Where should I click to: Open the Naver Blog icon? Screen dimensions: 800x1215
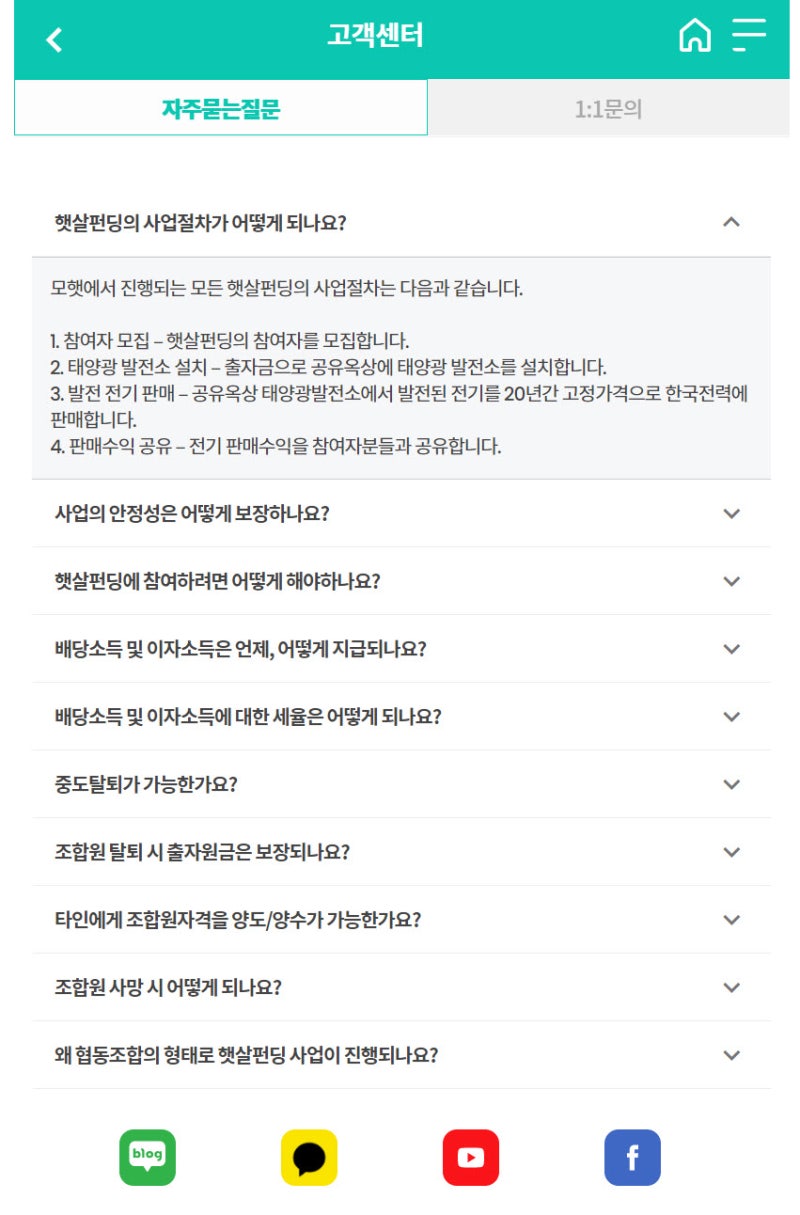pyautogui.click(x=147, y=1156)
